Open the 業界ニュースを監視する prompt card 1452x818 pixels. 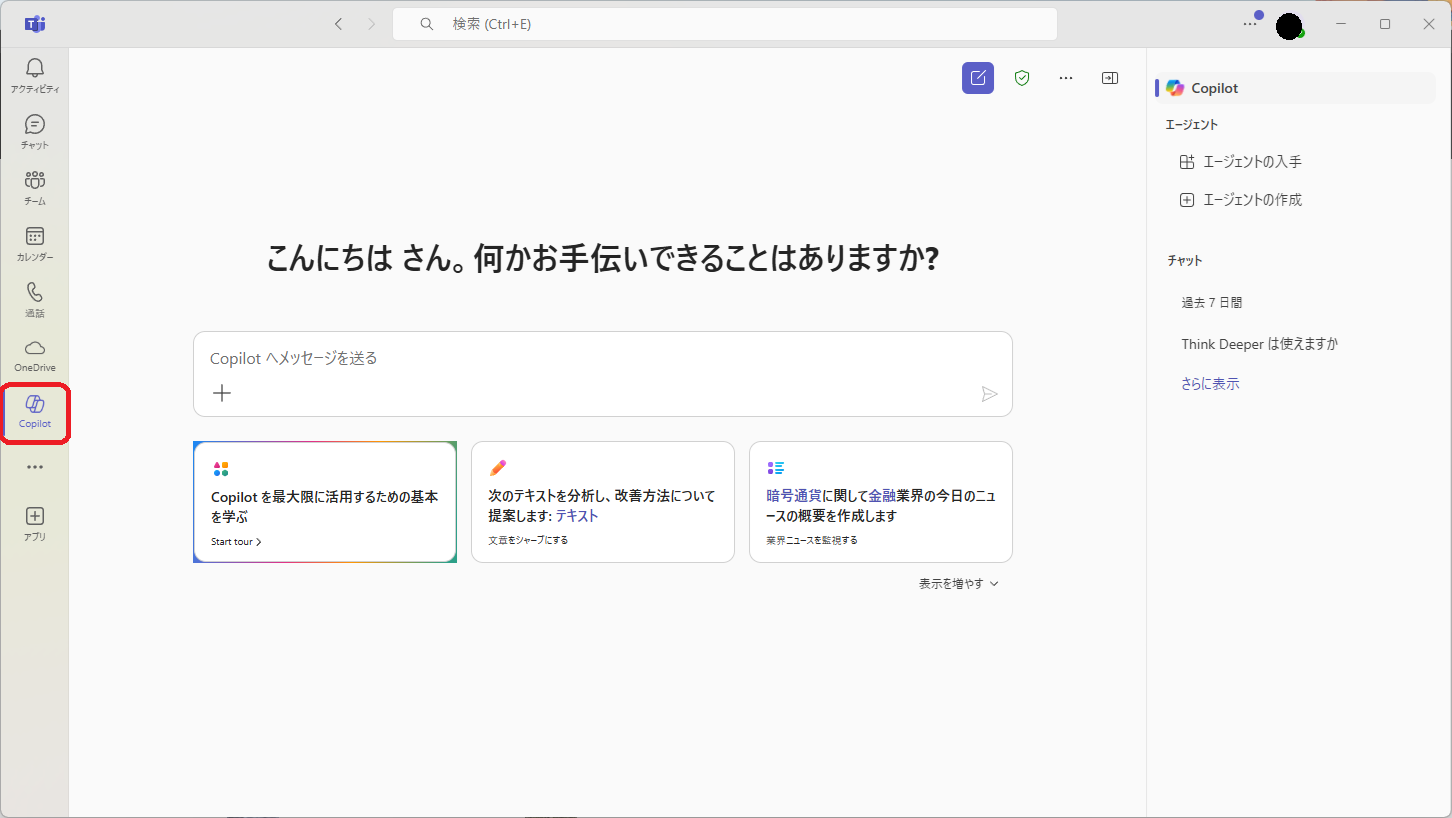coord(881,502)
